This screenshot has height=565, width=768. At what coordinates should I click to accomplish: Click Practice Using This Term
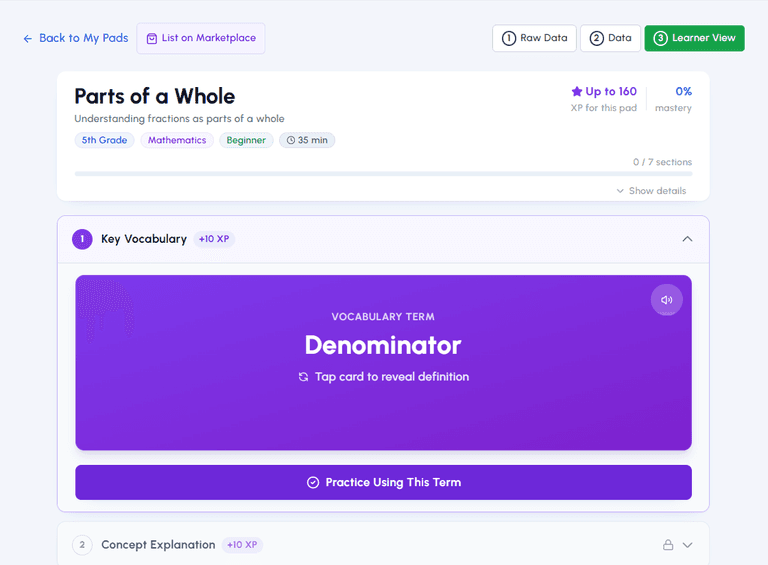383,482
